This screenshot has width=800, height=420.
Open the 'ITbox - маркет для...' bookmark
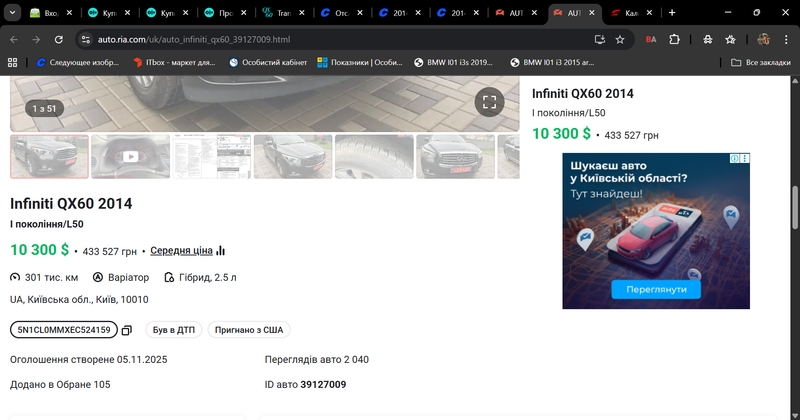click(174, 62)
